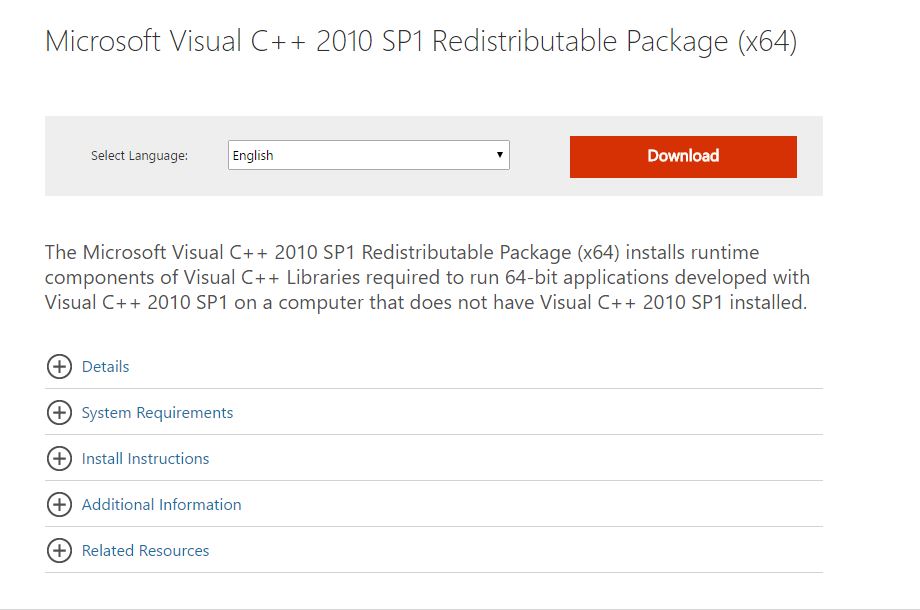Click the page title Microsoft Visual C++ 2010
This screenshot has width=920, height=610.
421,42
